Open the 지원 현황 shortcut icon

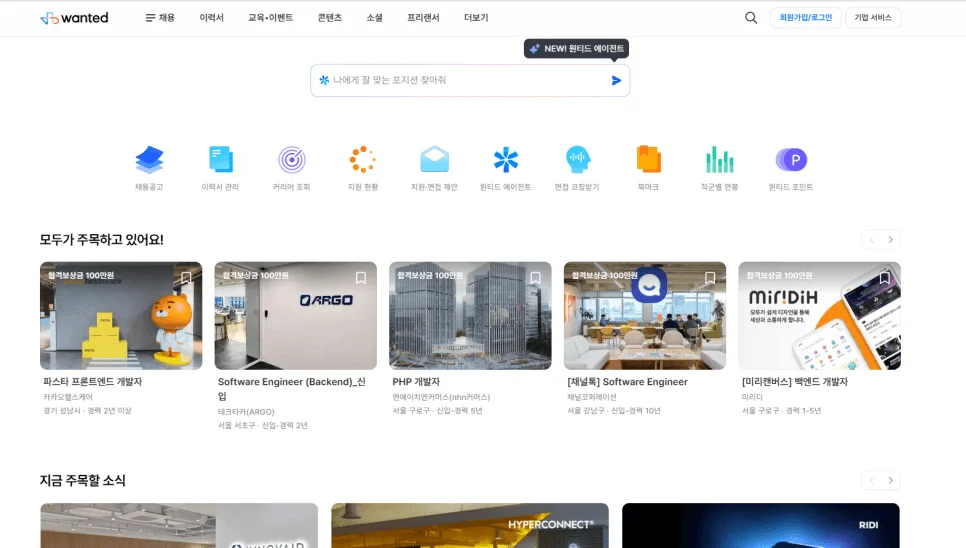pos(363,160)
